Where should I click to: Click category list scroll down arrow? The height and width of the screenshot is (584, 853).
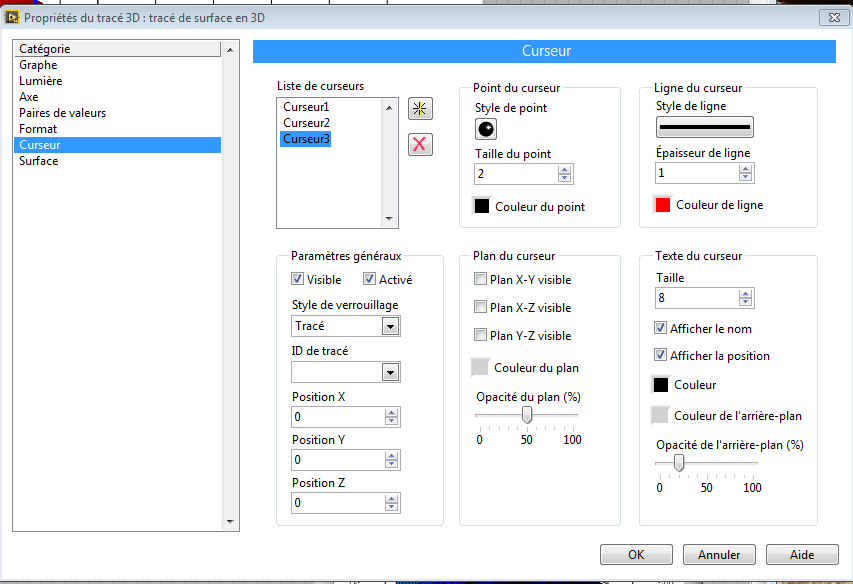coord(230,522)
